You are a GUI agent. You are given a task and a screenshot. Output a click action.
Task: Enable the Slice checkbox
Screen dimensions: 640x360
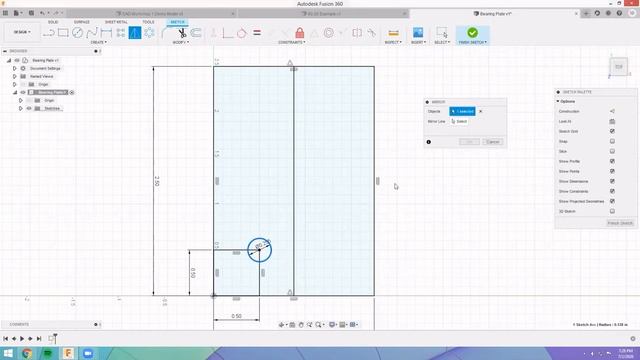[x=612, y=151]
